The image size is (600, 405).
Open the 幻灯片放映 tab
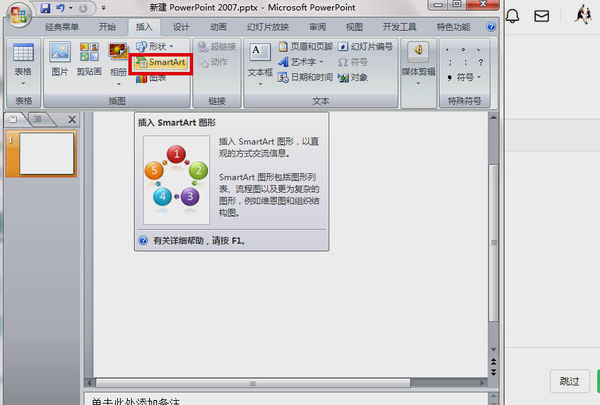tap(267, 27)
